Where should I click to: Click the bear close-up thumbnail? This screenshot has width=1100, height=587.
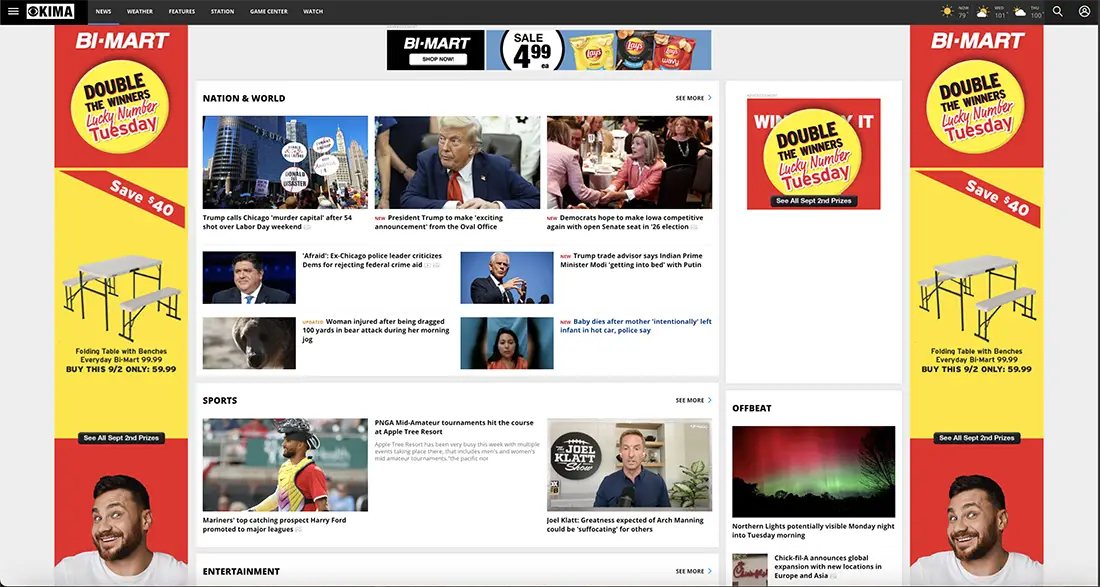click(249, 343)
